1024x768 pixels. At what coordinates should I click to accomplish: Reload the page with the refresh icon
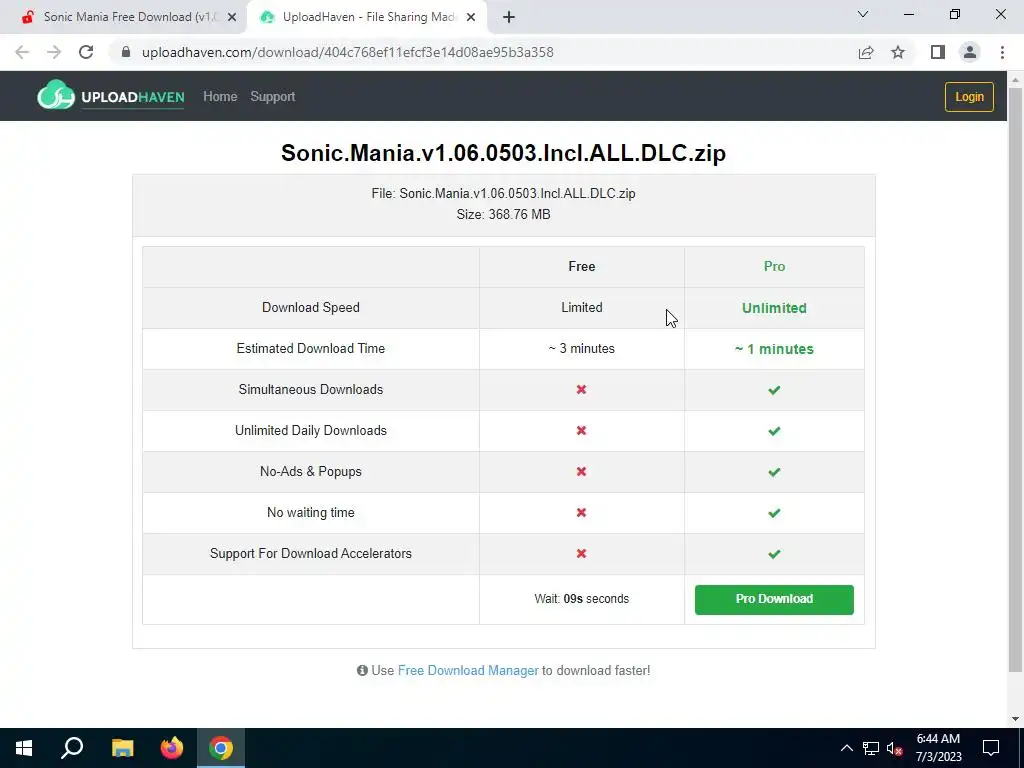[x=86, y=52]
